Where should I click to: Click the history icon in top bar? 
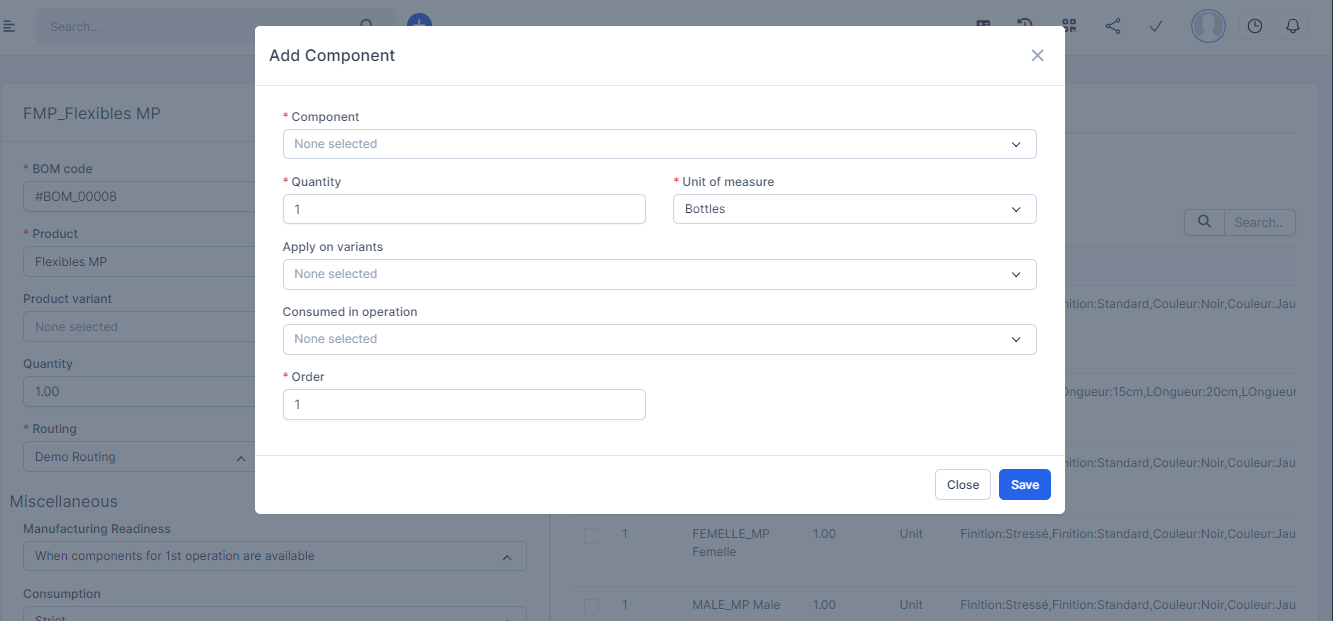pyautogui.click(x=1025, y=26)
